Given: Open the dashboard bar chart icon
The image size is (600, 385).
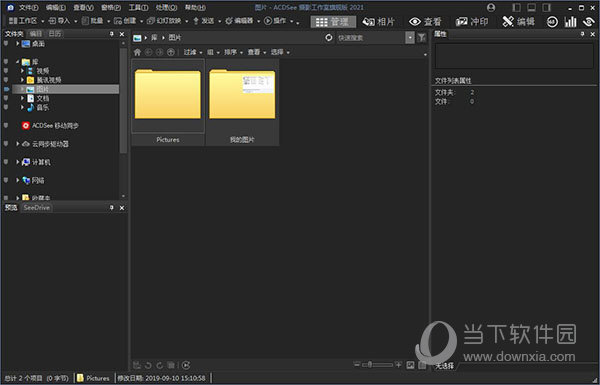Looking at the screenshot, I should [570, 22].
